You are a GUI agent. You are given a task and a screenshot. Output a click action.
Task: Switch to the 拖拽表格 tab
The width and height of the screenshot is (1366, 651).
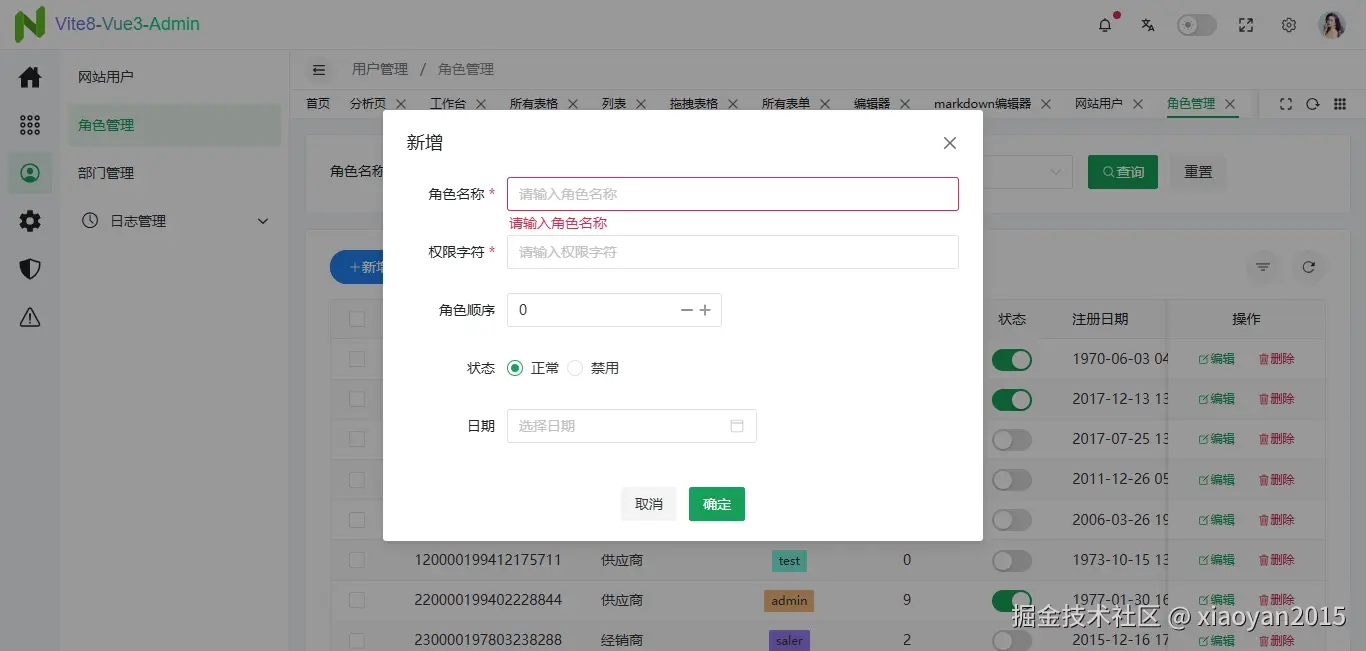click(x=694, y=104)
